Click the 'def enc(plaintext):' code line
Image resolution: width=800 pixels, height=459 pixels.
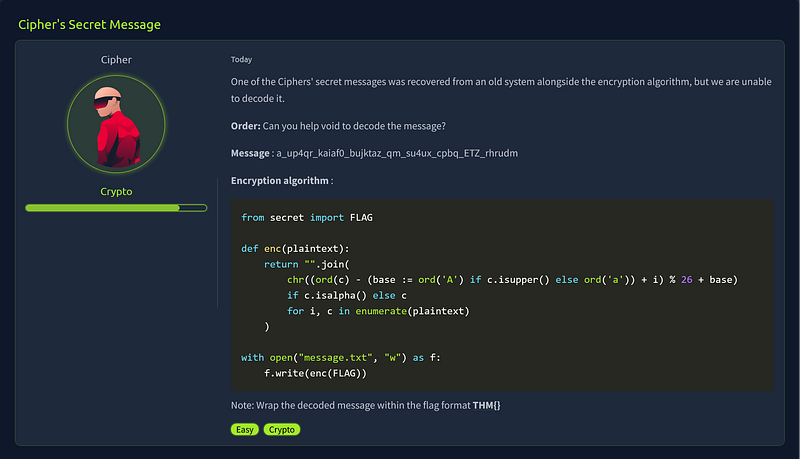tap(295, 248)
